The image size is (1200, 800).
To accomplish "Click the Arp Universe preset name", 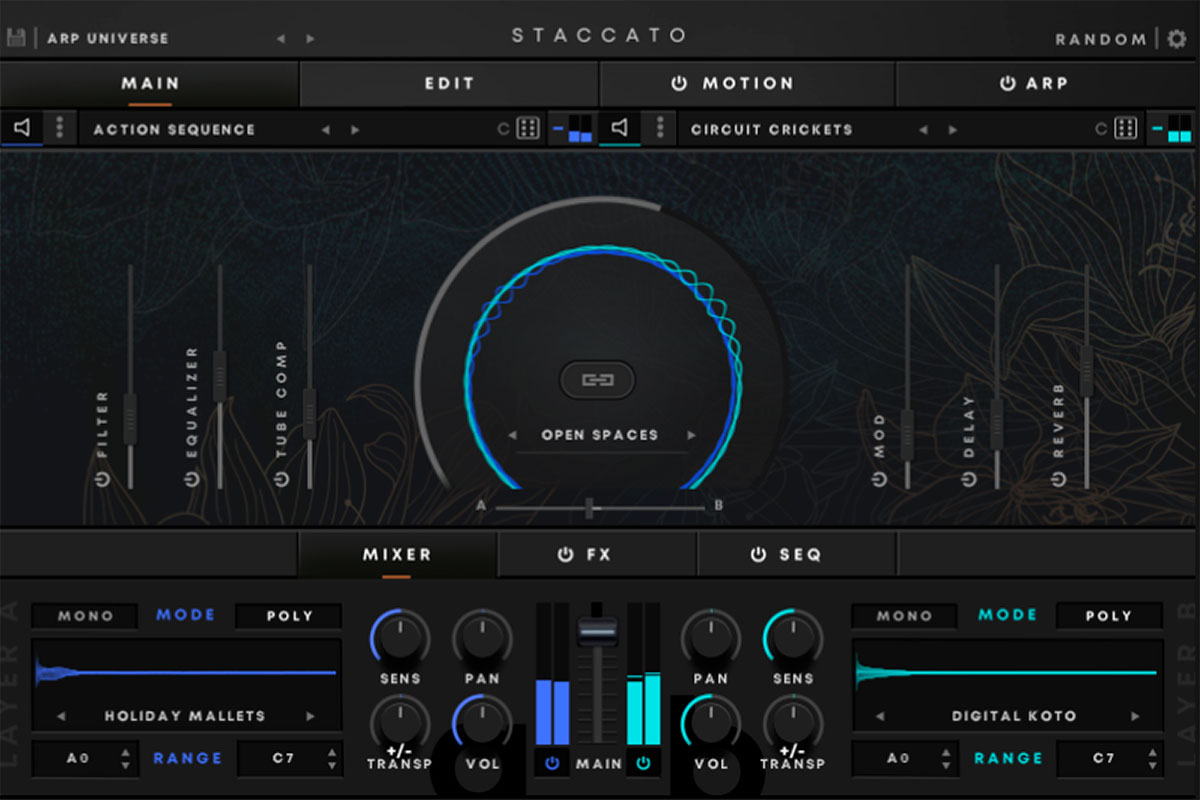I will [108, 39].
